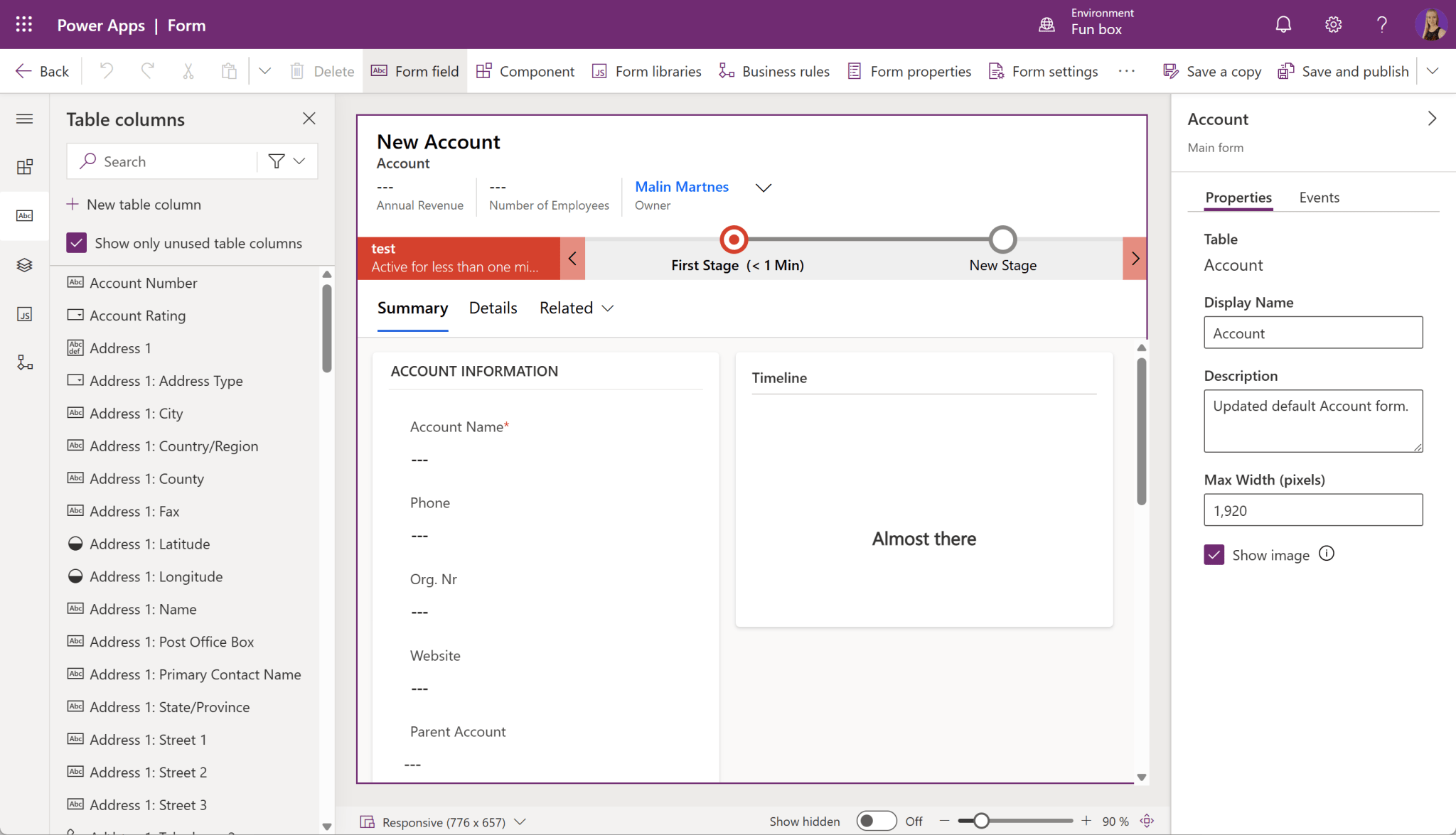This screenshot has width=1456, height=835.
Task: Switch to the Properties tab
Action: [x=1238, y=198]
